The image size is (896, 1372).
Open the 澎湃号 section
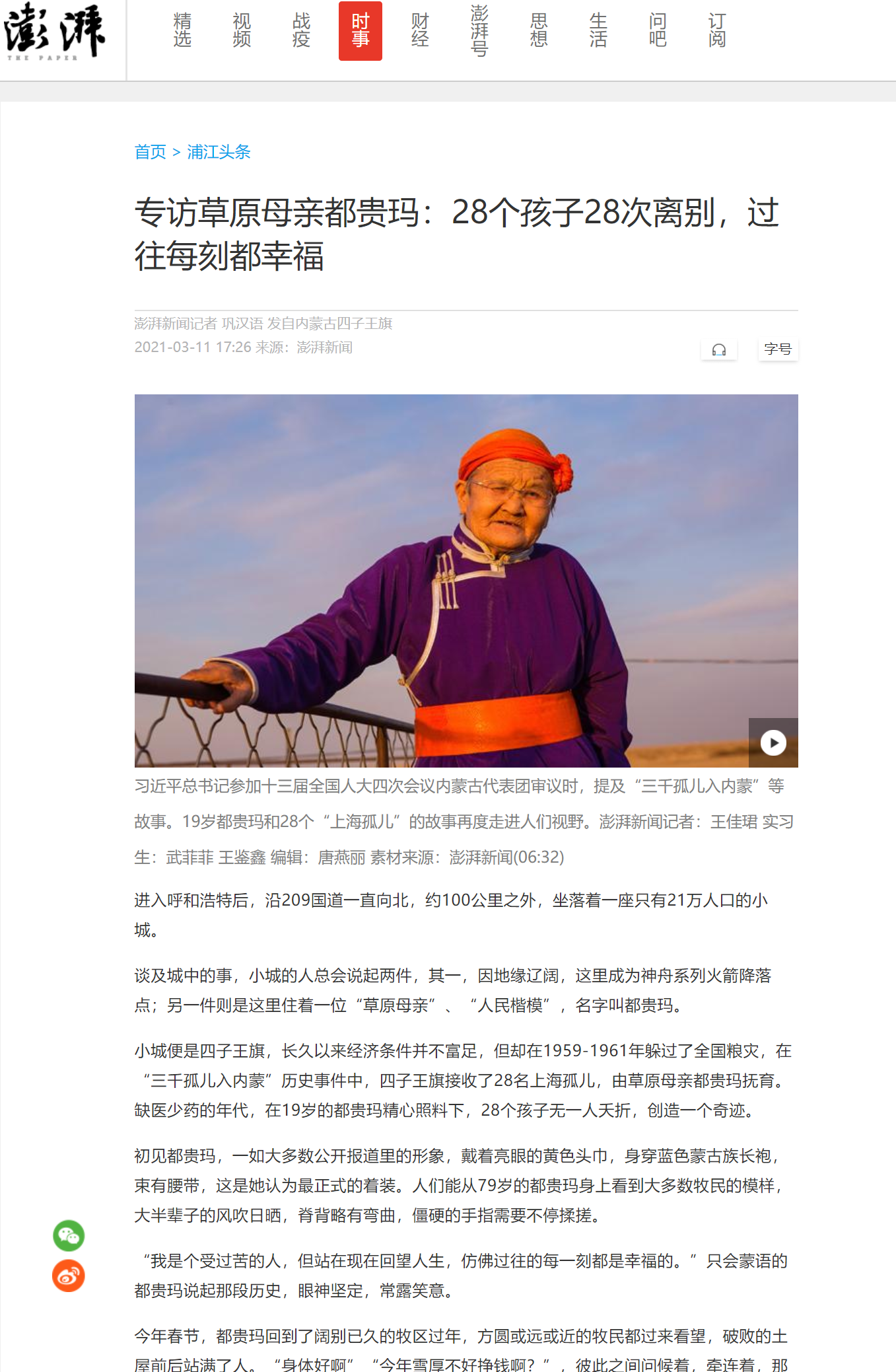[x=479, y=31]
